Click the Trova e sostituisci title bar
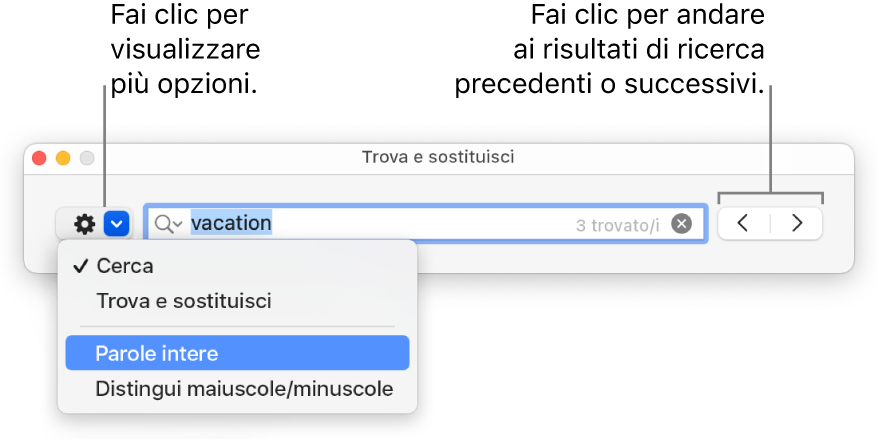880x439 pixels. click(x=438, y=158)
